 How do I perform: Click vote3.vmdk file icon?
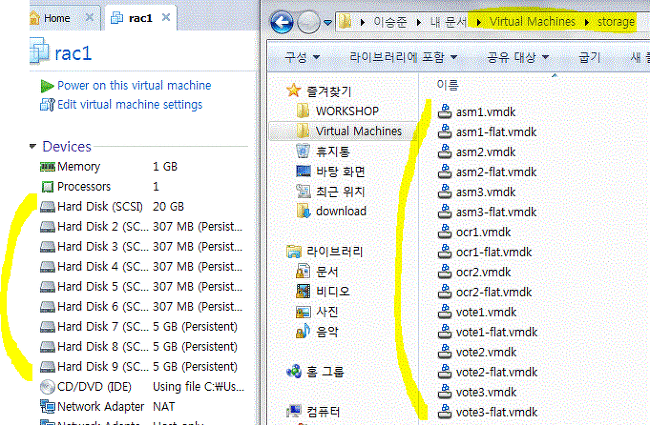445,392
